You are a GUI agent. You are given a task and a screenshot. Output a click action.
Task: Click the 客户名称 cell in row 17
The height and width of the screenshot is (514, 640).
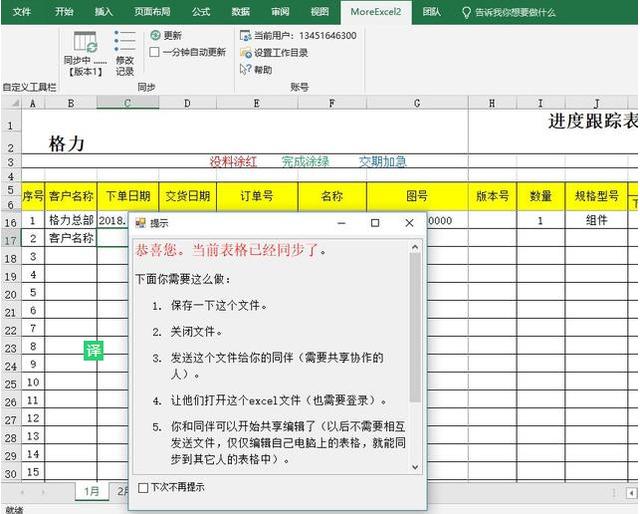71,238
